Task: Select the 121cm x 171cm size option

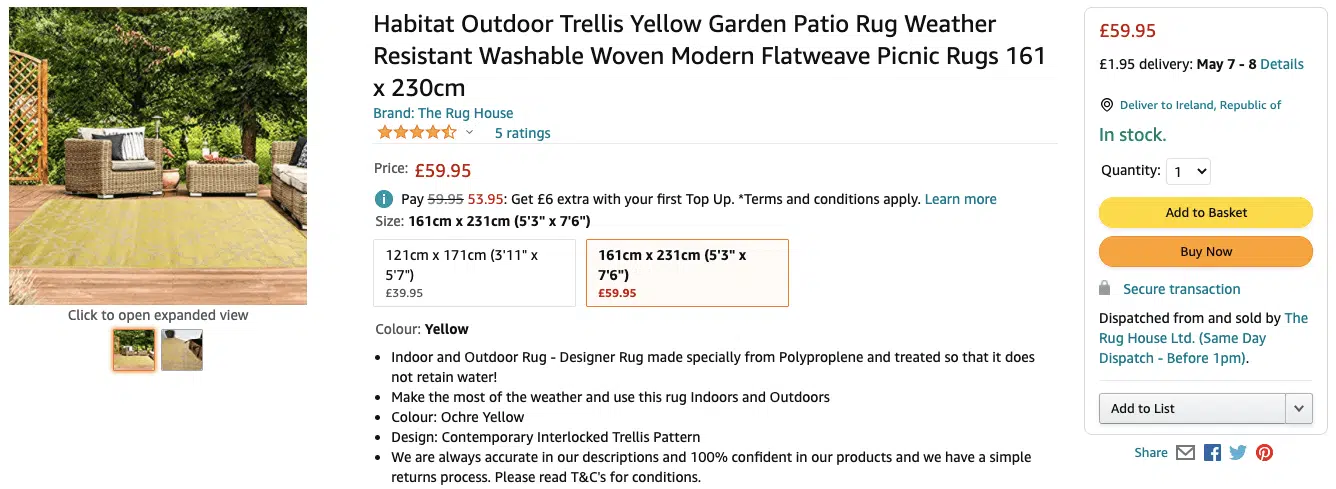Action: point(474,272)
